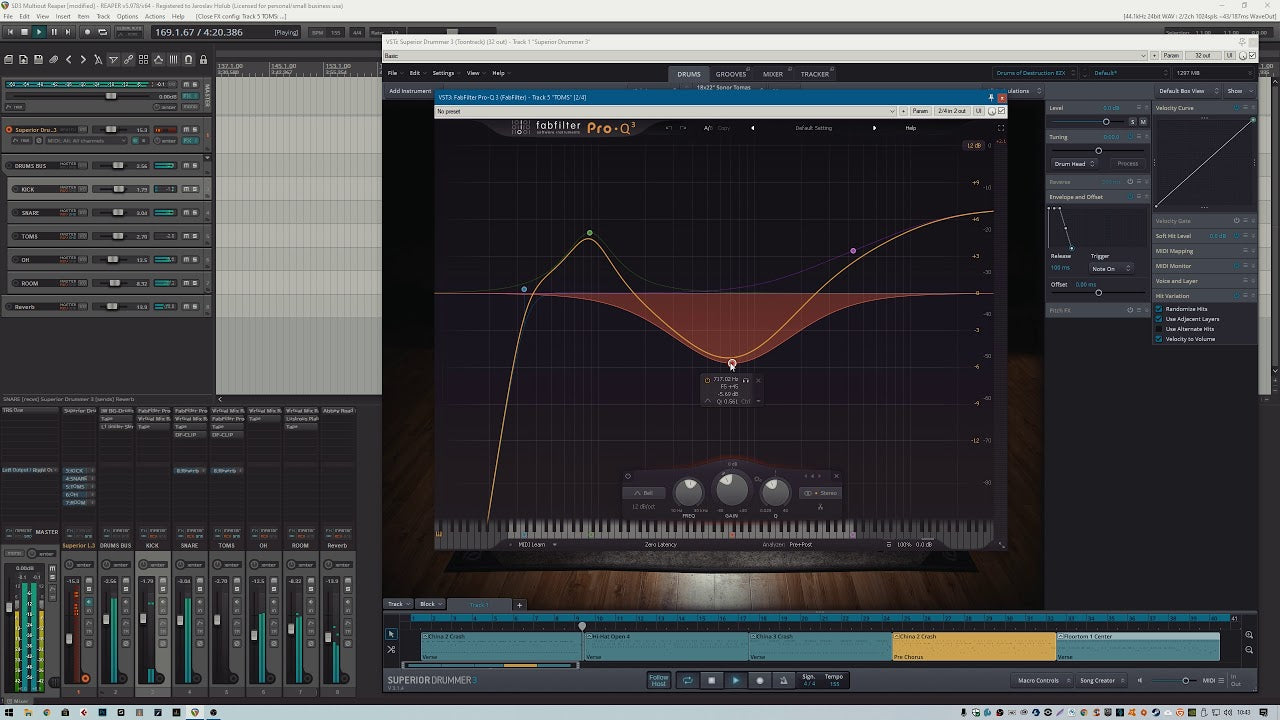This screenshot has height=720, width=1280.
Task: Switch to the MIXER tab
Action: (x=772, y=73)
